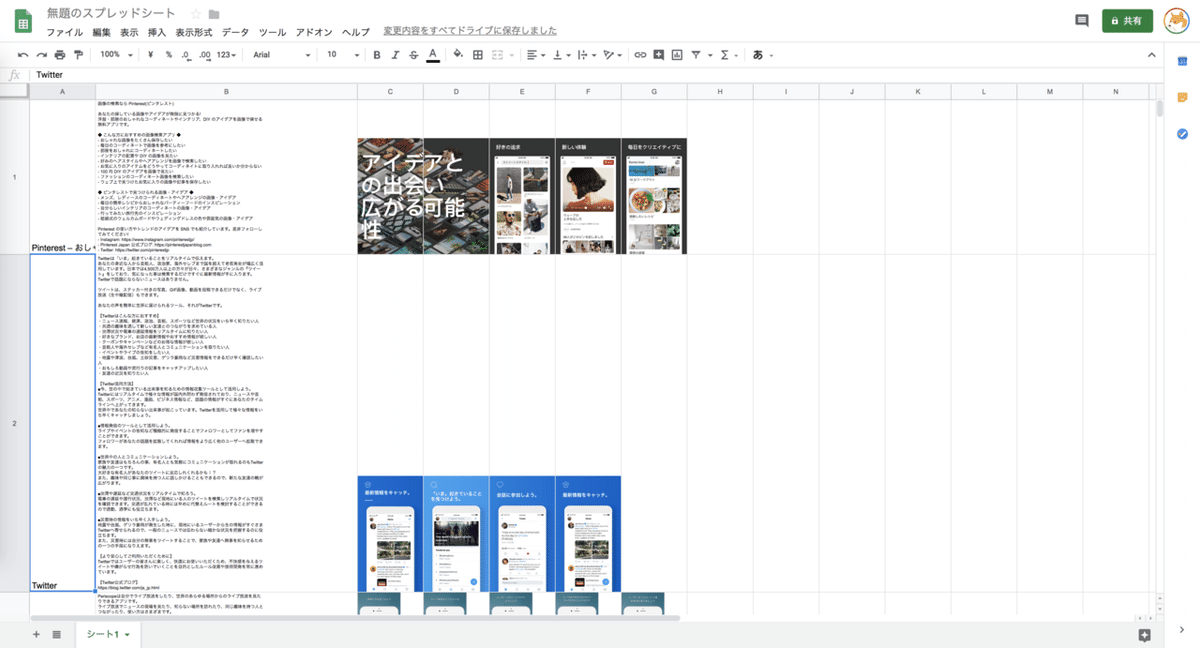The width and height of the screenshot is (1200, 648).
Task: Move spreadsheet with the folder icon
Action: tap(214, 14)
